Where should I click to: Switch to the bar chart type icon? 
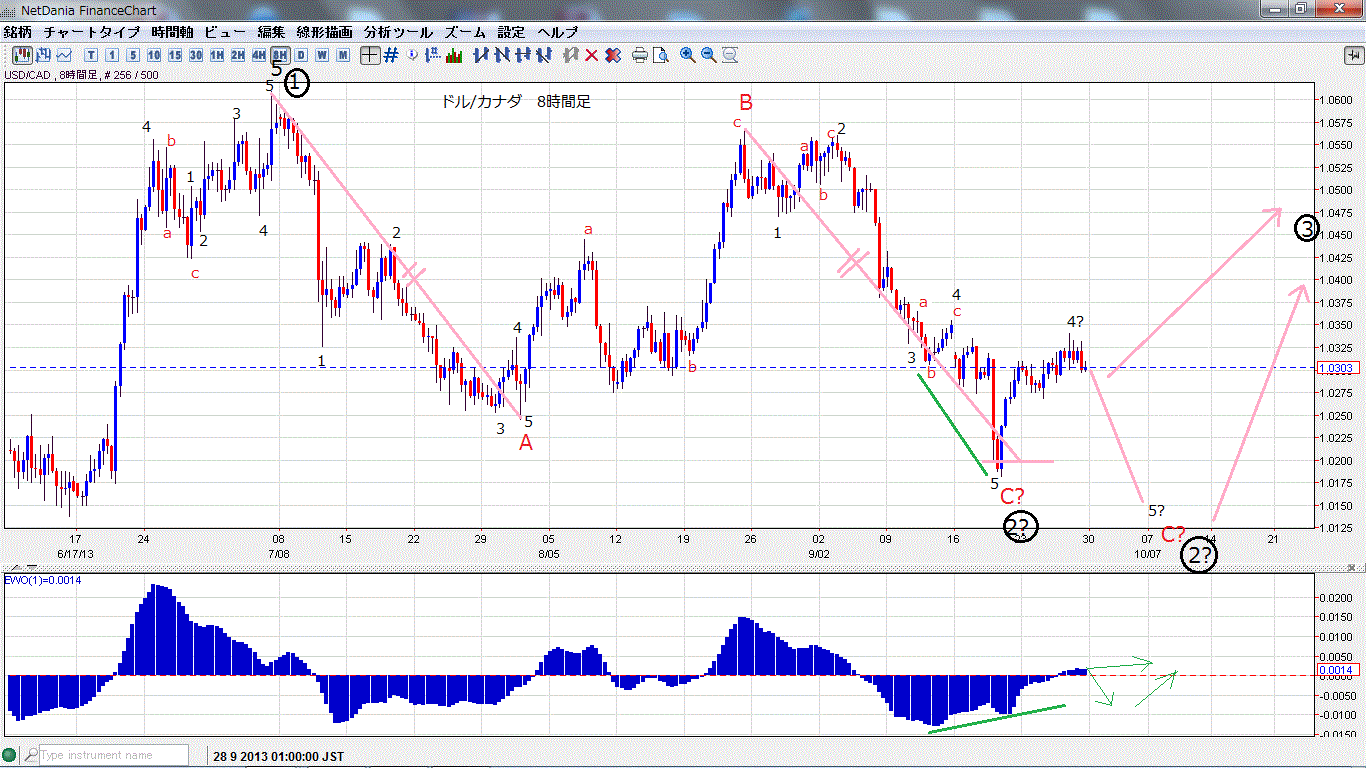pyautogui.click(x=43, y=55)
